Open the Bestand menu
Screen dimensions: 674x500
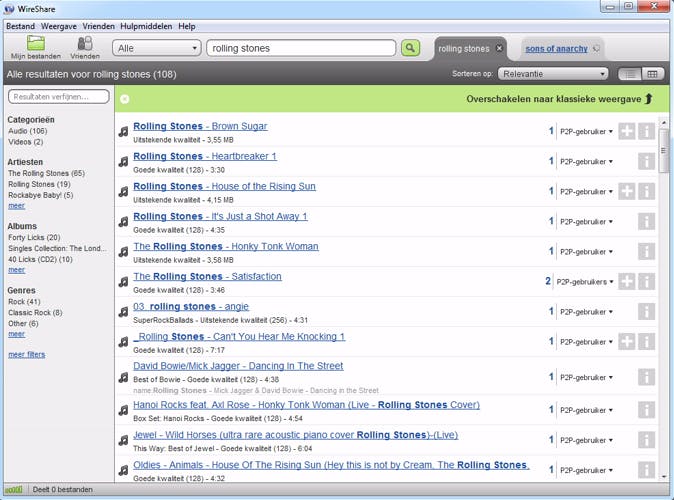coord(20,26)
